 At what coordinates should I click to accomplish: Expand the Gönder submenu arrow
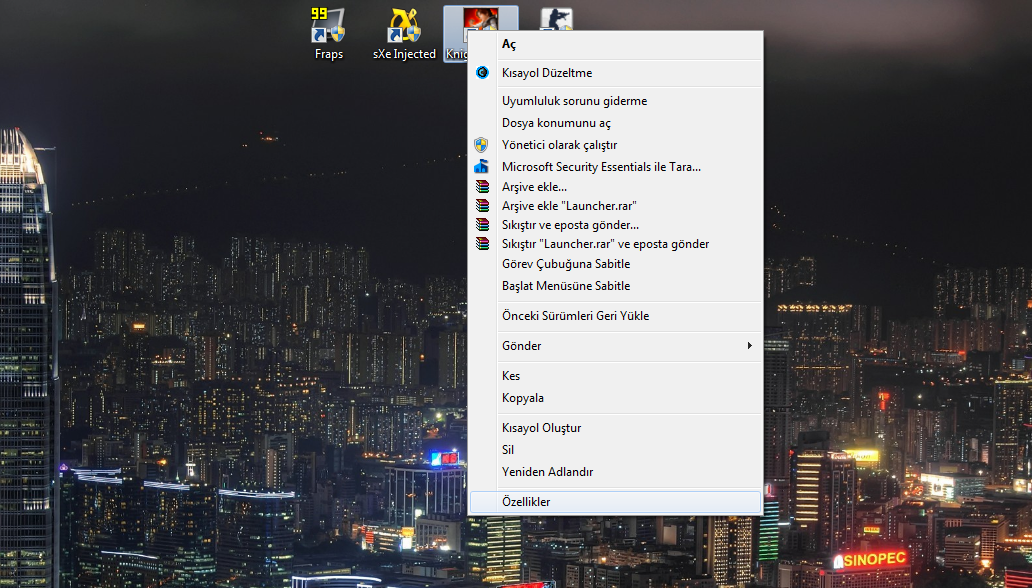pyautogui.click(x=749, y=346)
